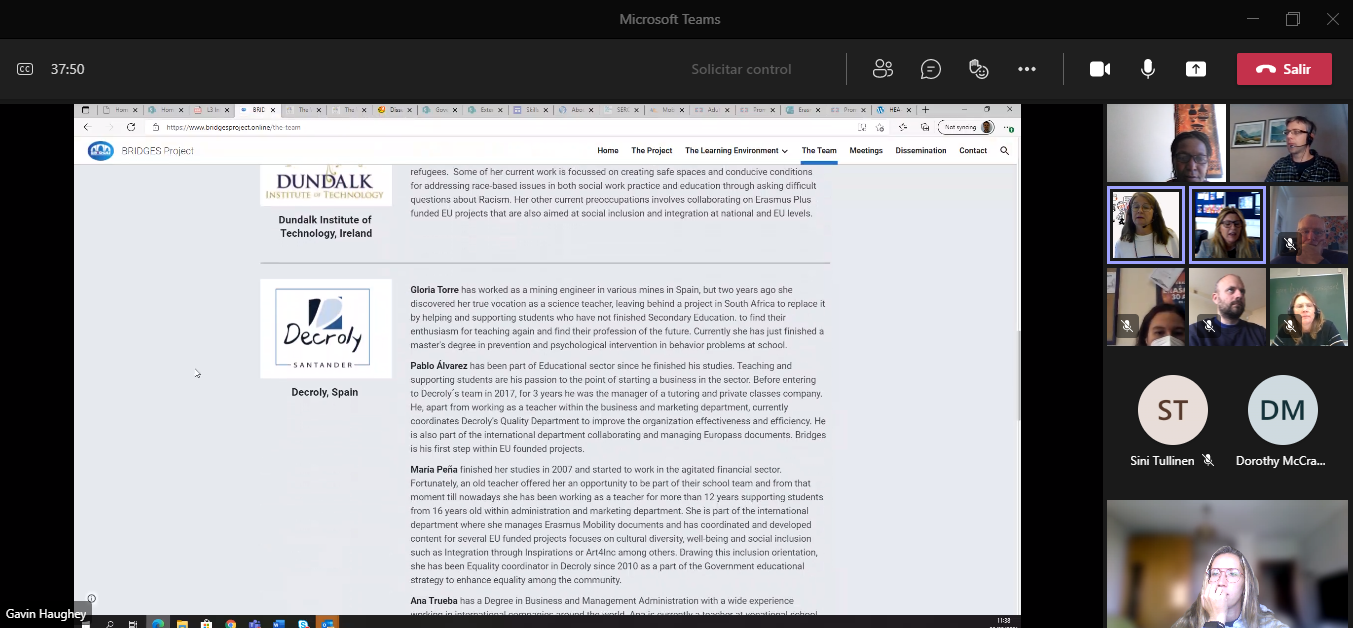Open the reactions and raise hand icon
Image resolution: width=1353 pixels, height=628 pixels.
tap(979, 69)
